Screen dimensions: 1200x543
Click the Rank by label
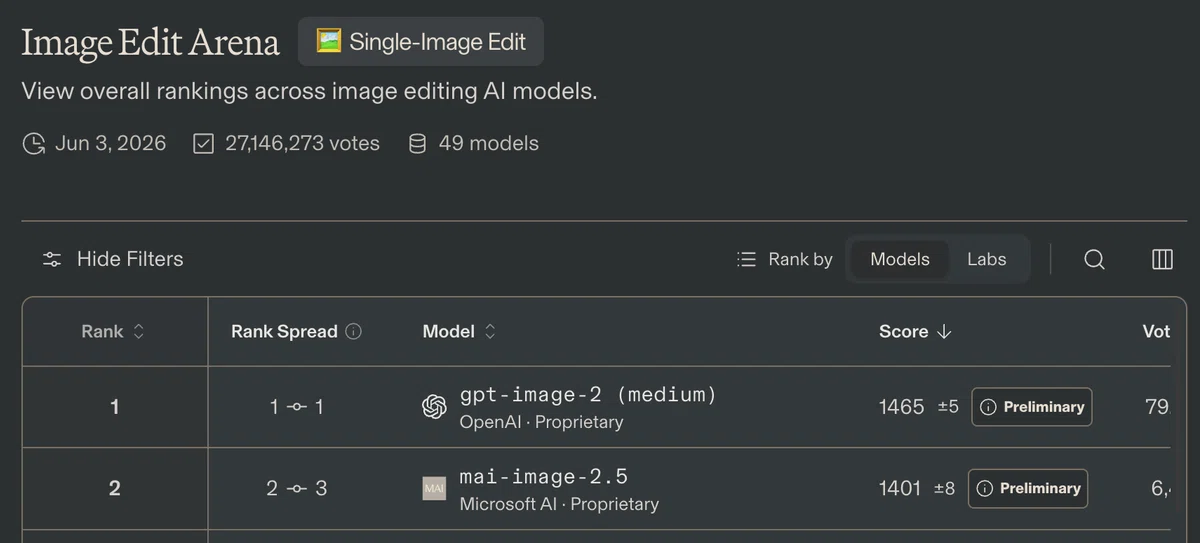click(800, 259)
